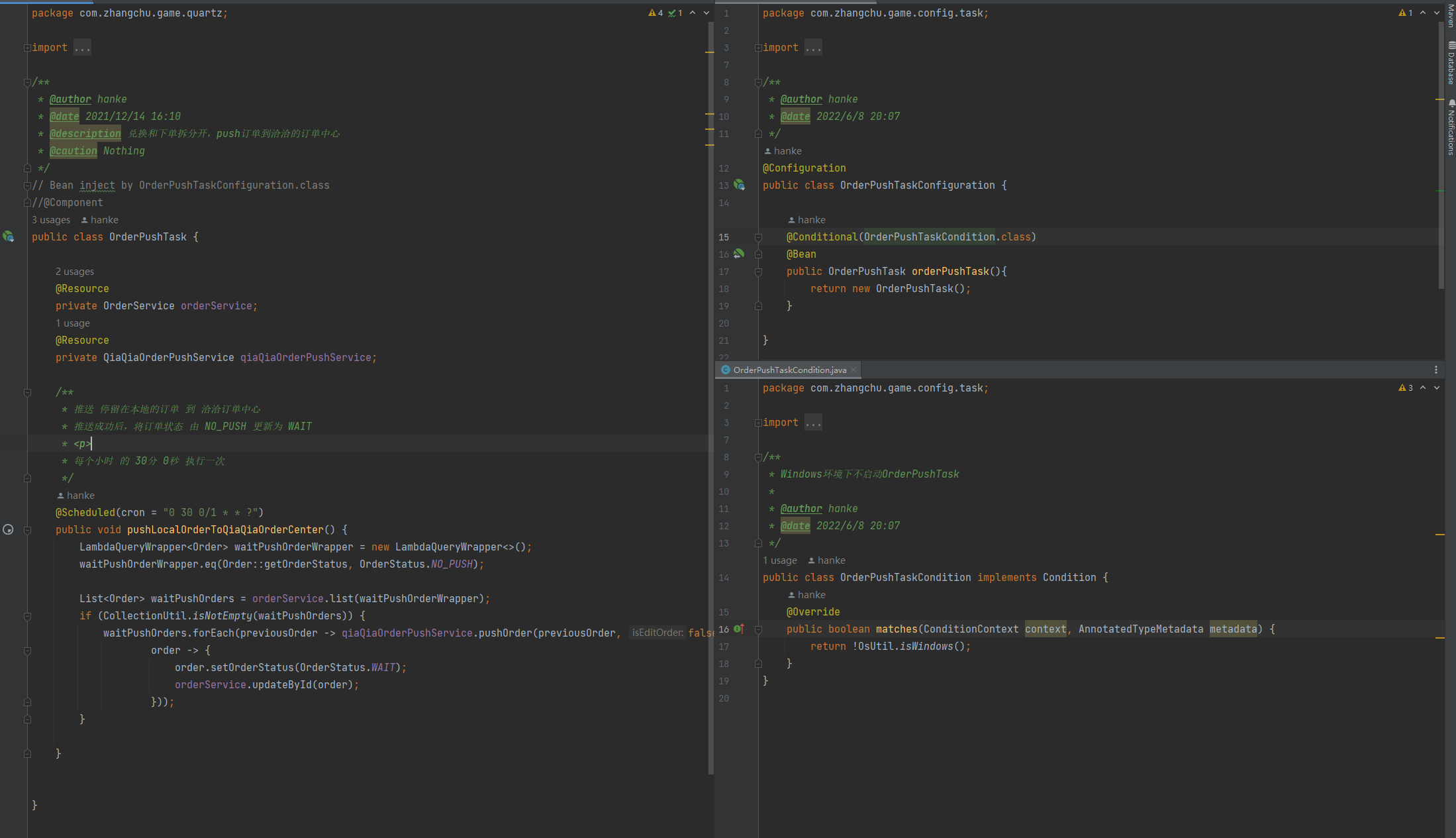Click the vertical scrollbar of the OrderPushTaskConfiguration editor
Image resolution: width=1456 pixels, height=838 pixels.
point(1441,156)
